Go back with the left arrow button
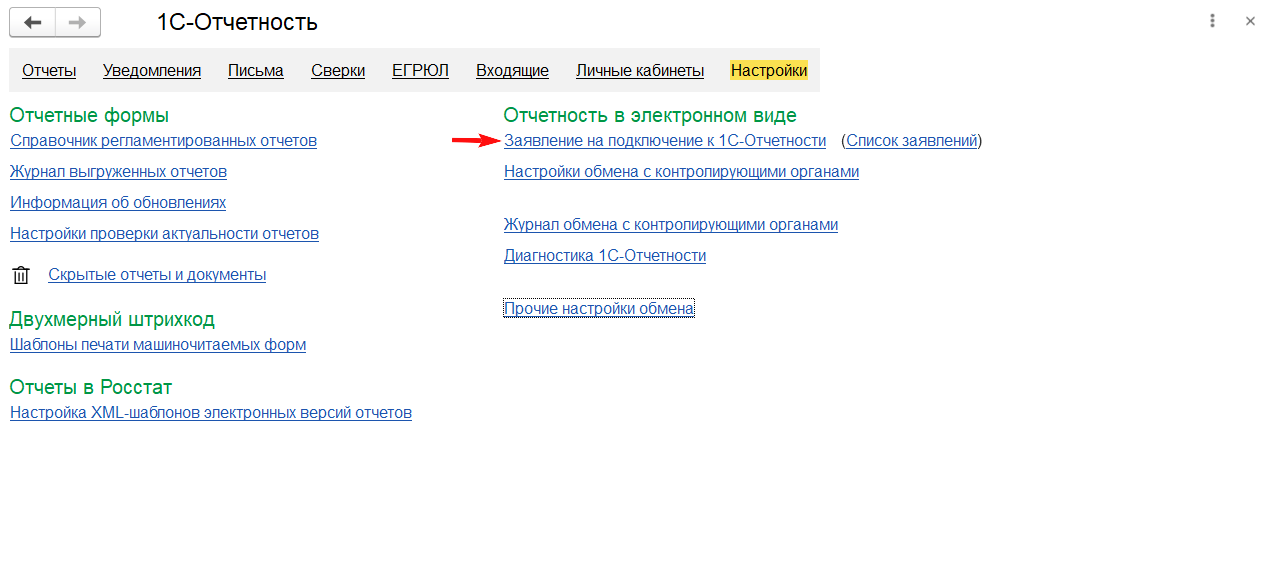This screenshot has height=578, width=1280. point(32,22)
